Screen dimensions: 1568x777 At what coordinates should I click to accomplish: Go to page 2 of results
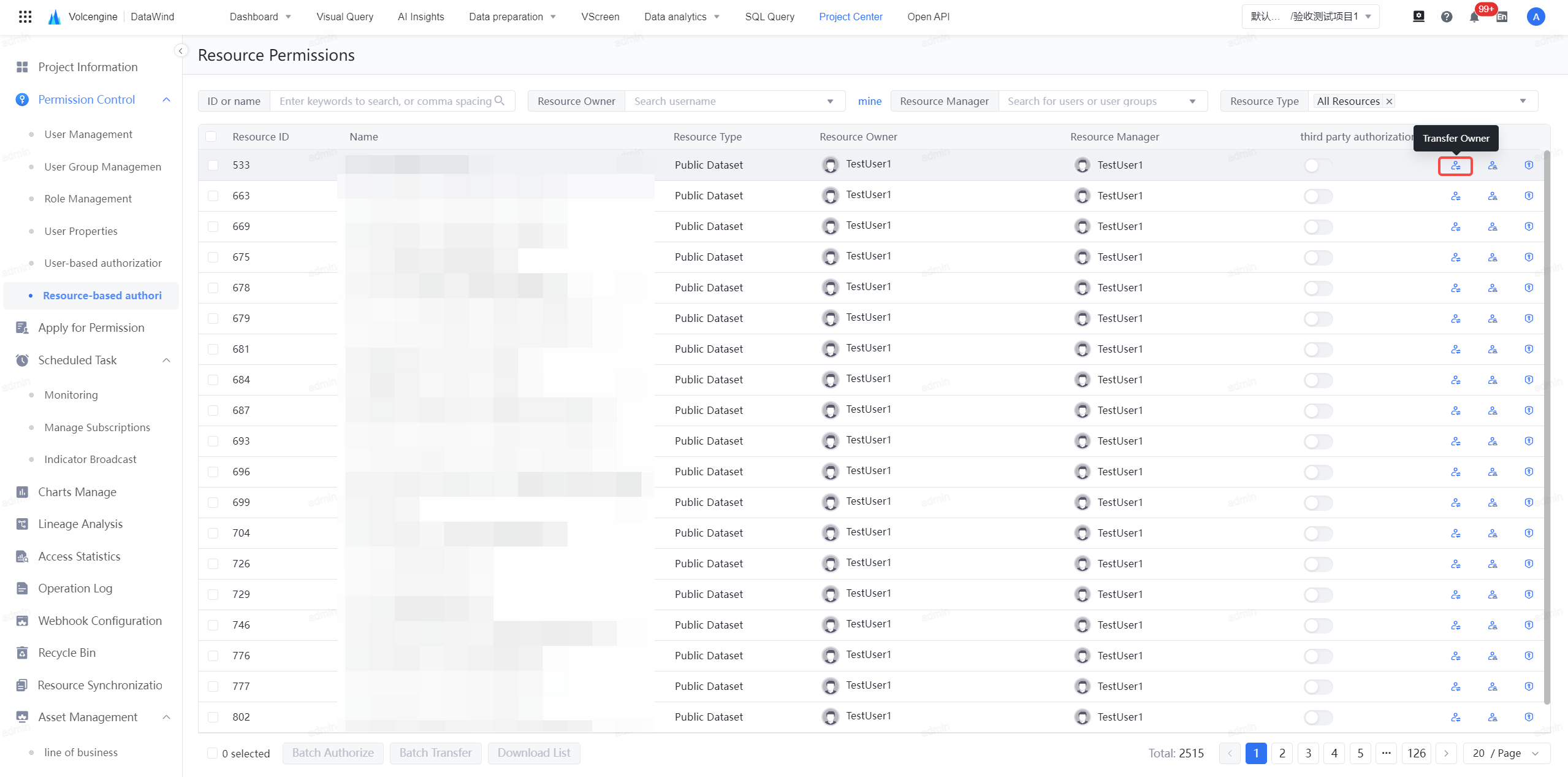point(1282,753)
